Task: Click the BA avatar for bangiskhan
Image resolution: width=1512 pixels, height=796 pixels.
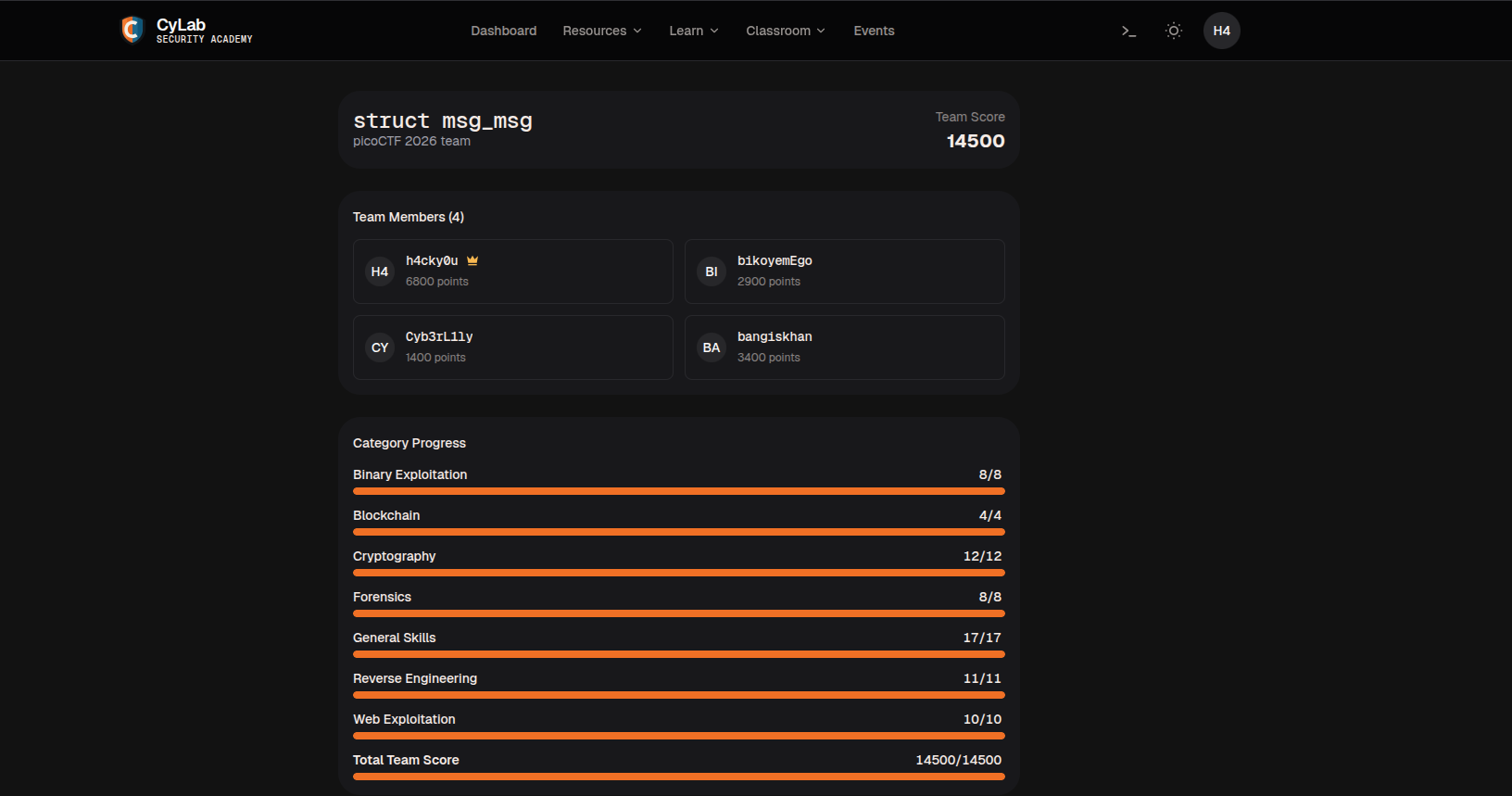Action: [x=712, y=347]
